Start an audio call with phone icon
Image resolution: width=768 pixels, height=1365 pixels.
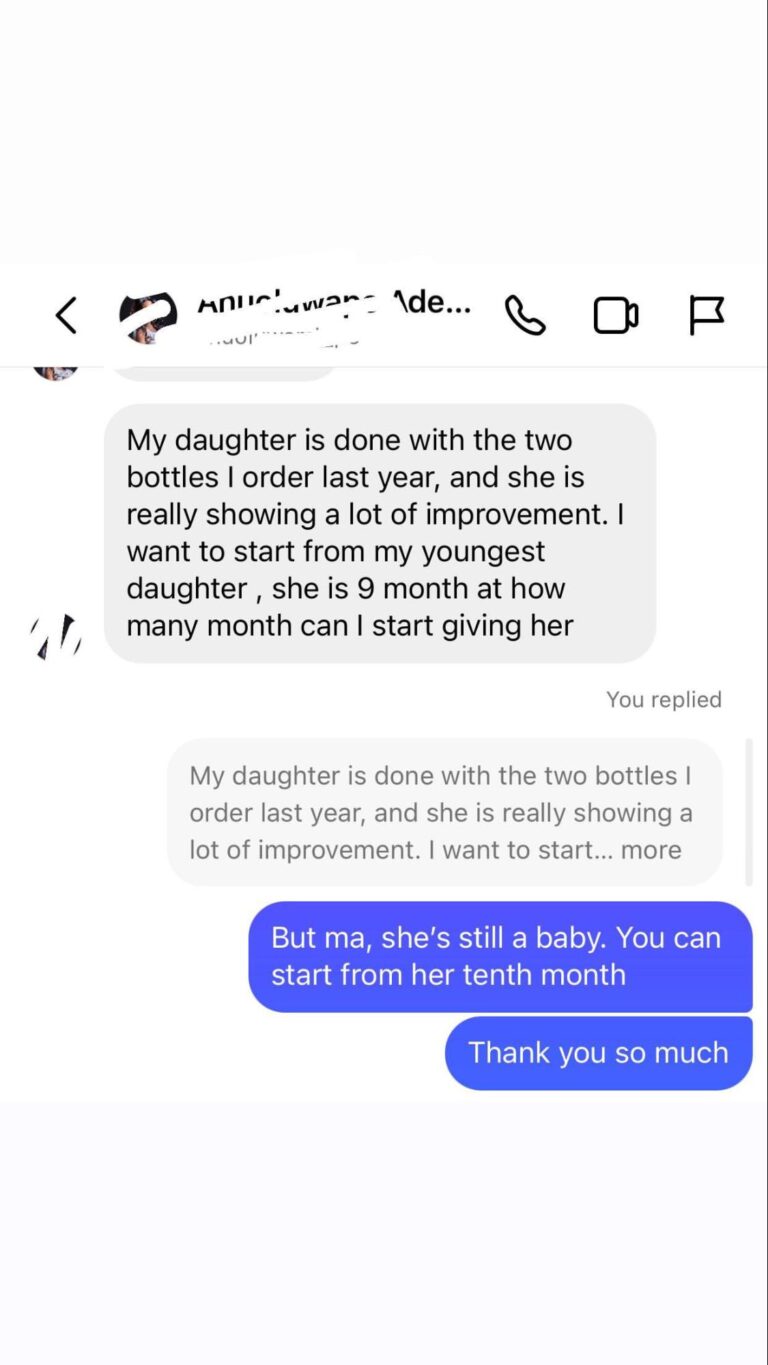click(526, 316)
